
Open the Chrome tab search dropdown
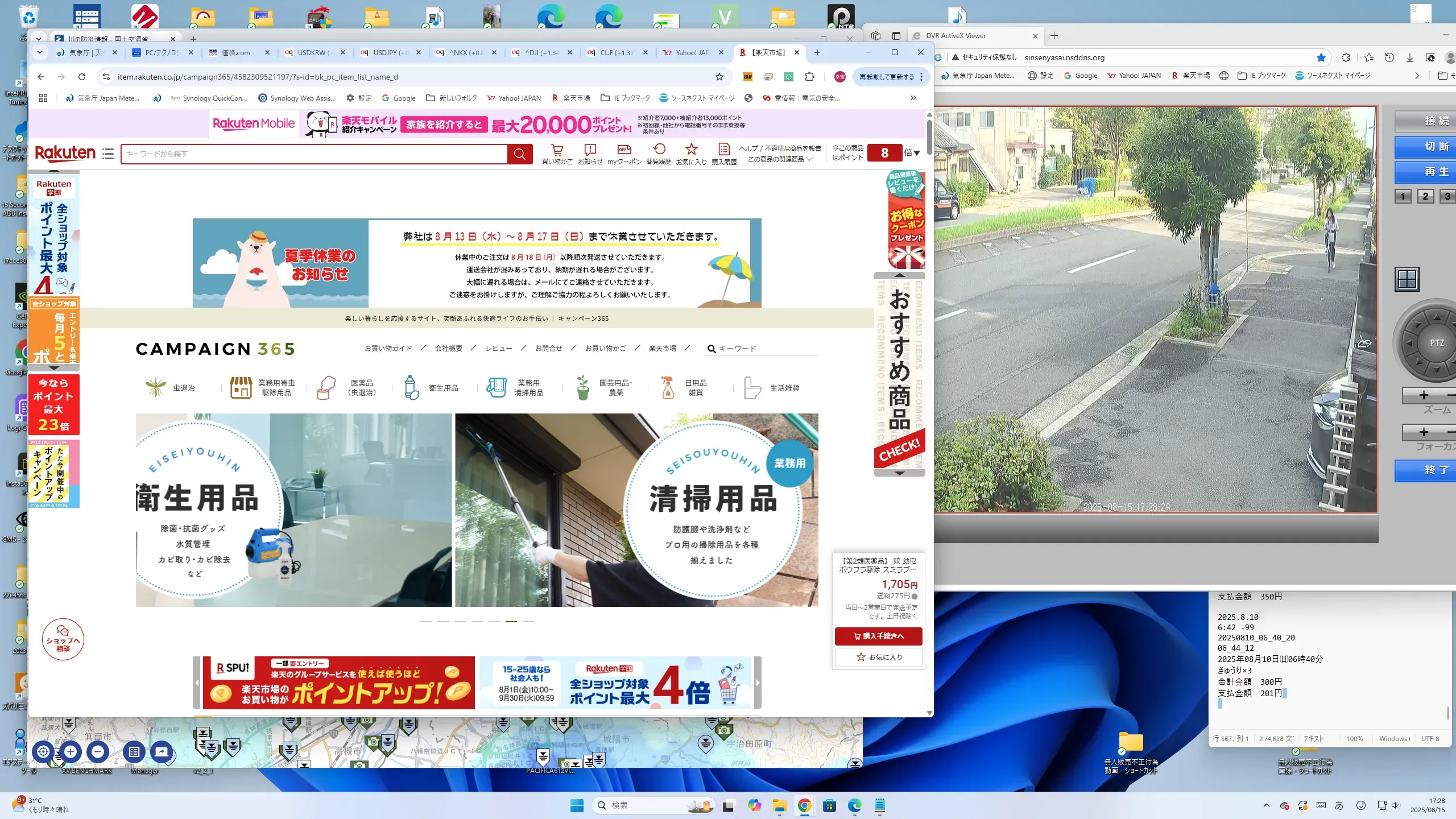click(x=39, y=52)
